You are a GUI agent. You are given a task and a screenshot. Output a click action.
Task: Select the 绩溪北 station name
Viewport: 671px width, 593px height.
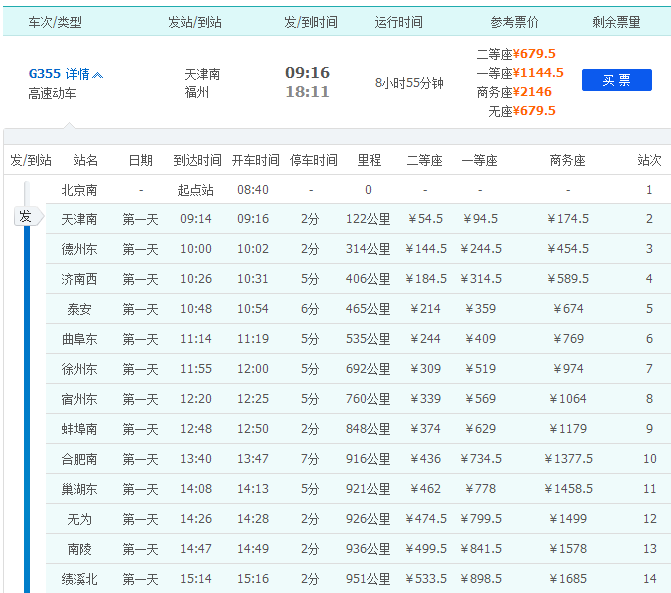79,579
